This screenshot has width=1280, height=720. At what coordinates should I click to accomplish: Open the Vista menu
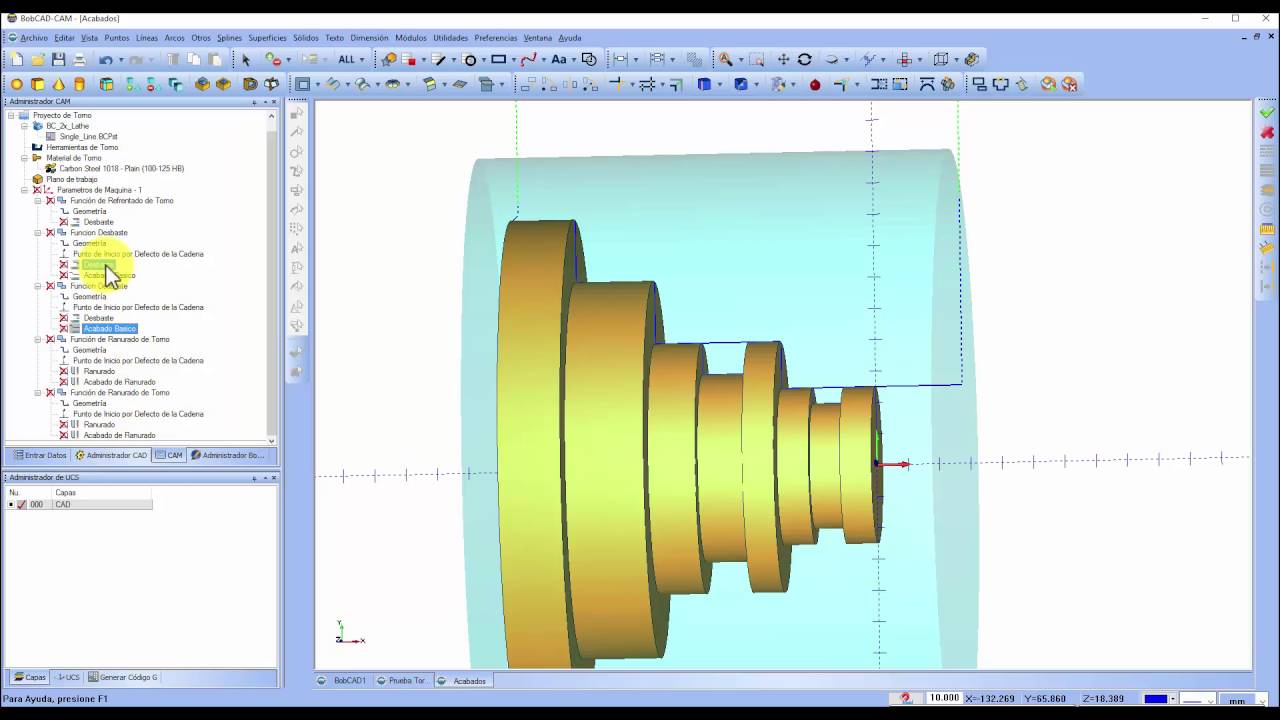coord(89,38)
